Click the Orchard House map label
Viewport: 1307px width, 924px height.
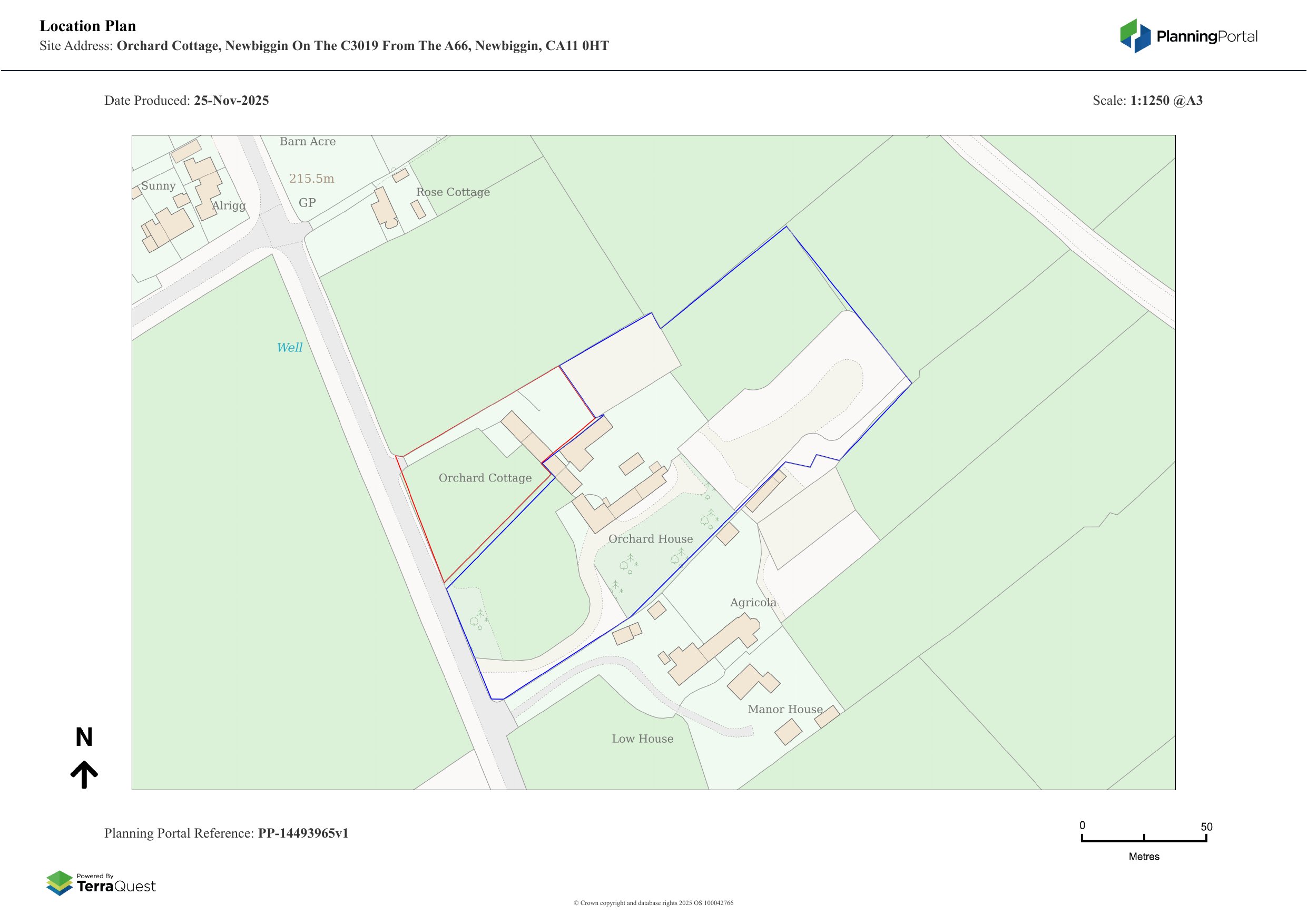click(x=651, y=539)
